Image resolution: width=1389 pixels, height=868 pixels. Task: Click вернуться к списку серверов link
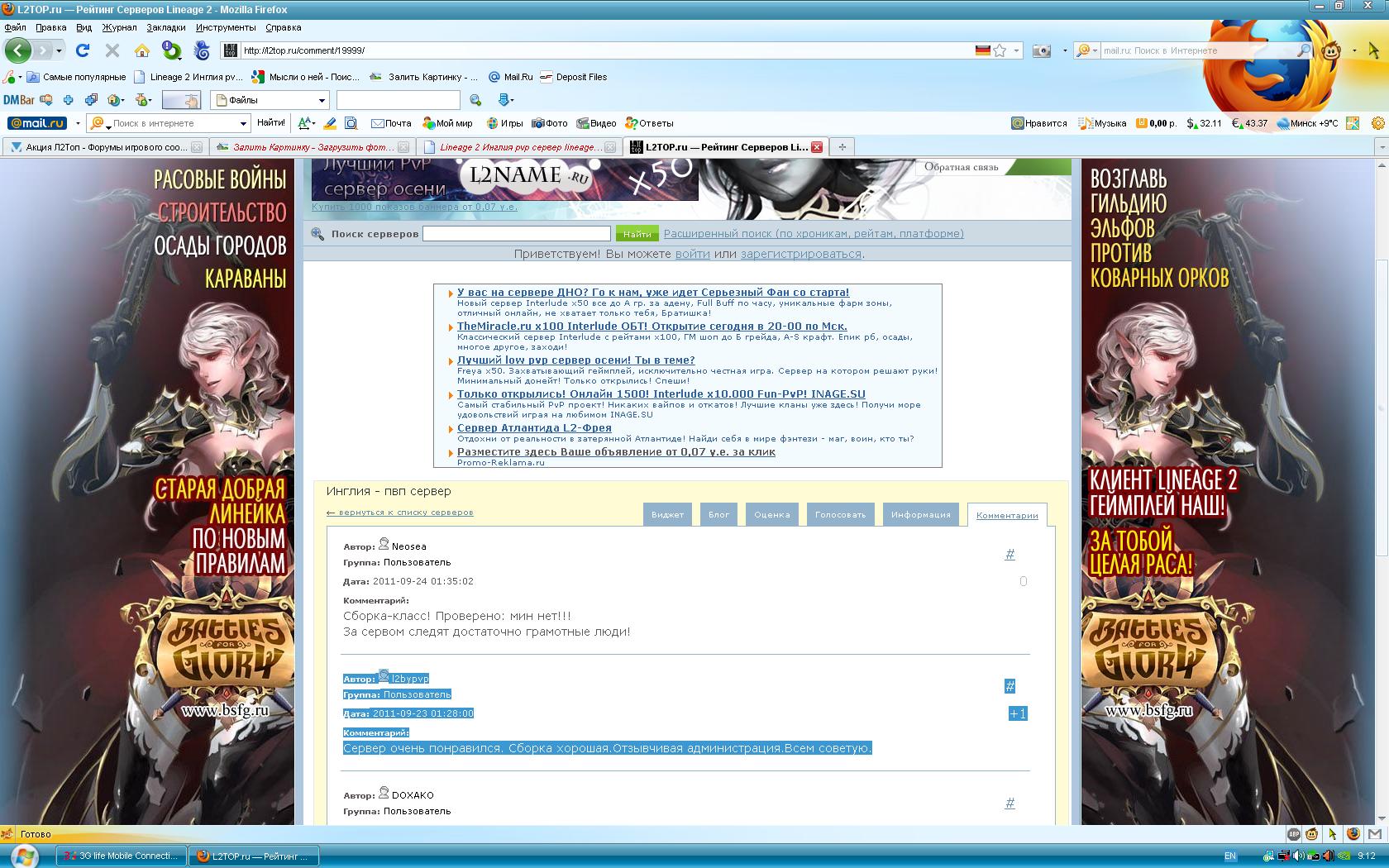pyautogui.click(x=400, y=513)
